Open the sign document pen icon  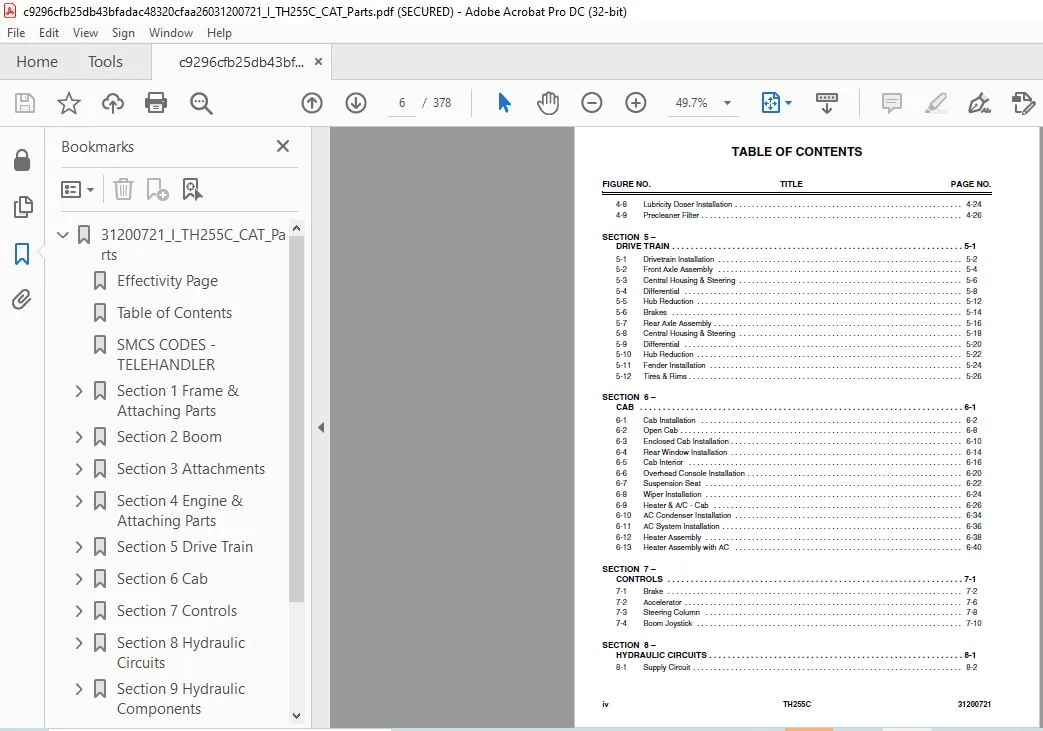(979, 103)
